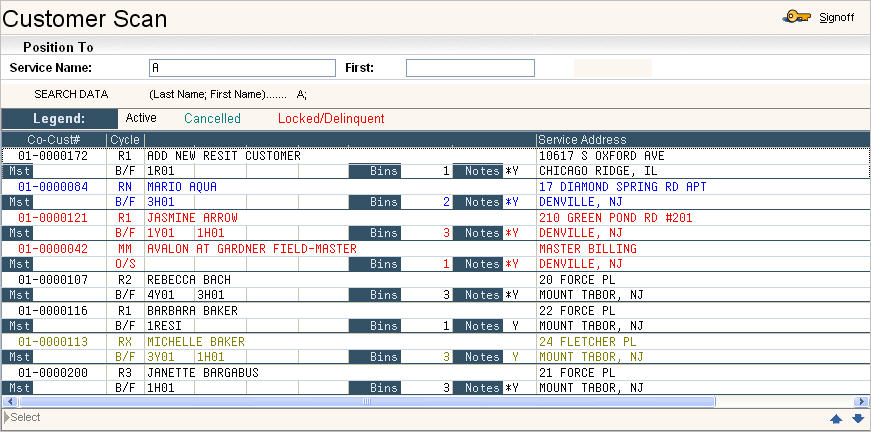
Task: Click the horizontal scrollbar thumb
Action: click(x=367, y=401)
